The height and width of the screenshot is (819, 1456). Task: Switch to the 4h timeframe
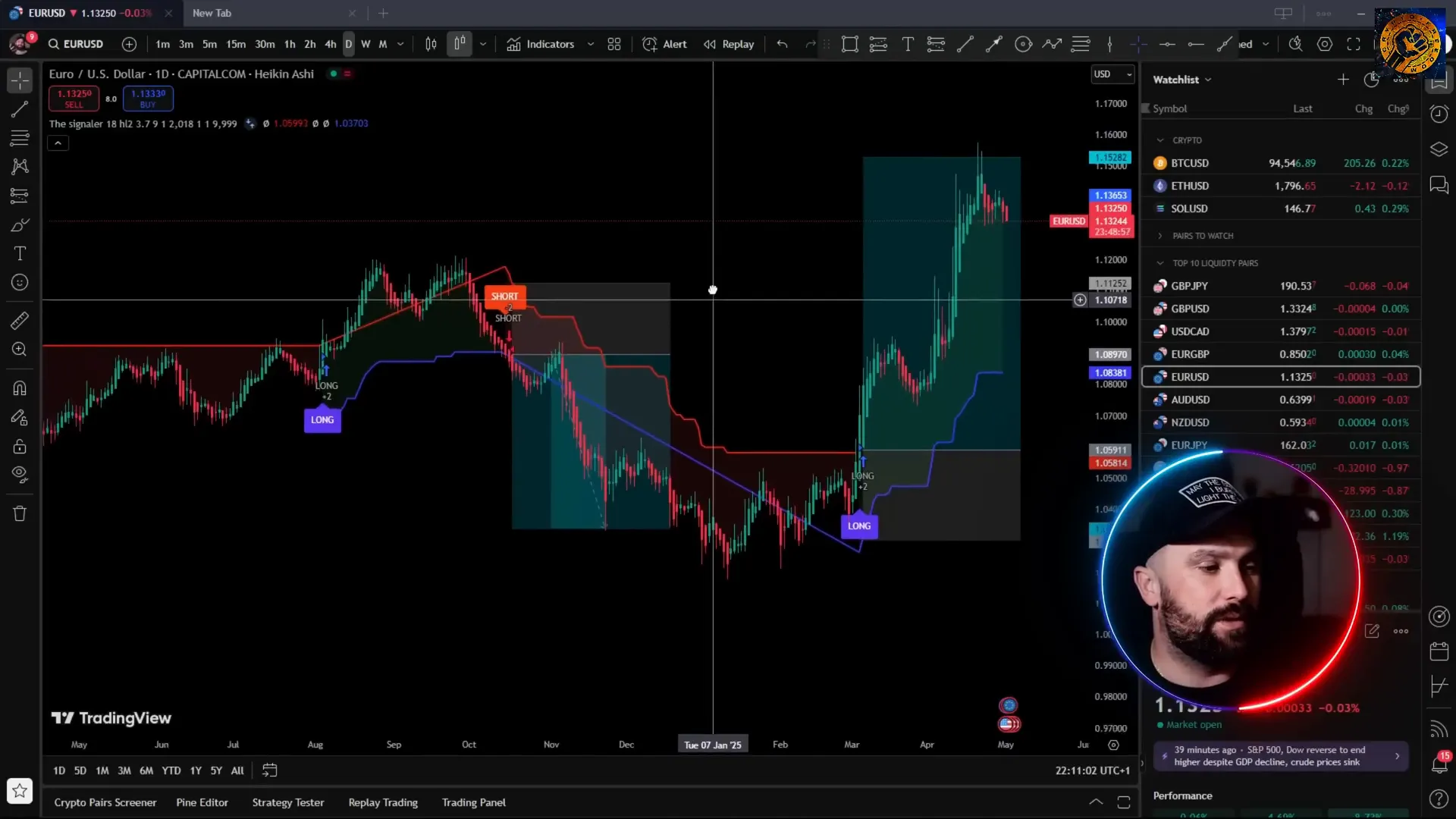pos(331,44)
